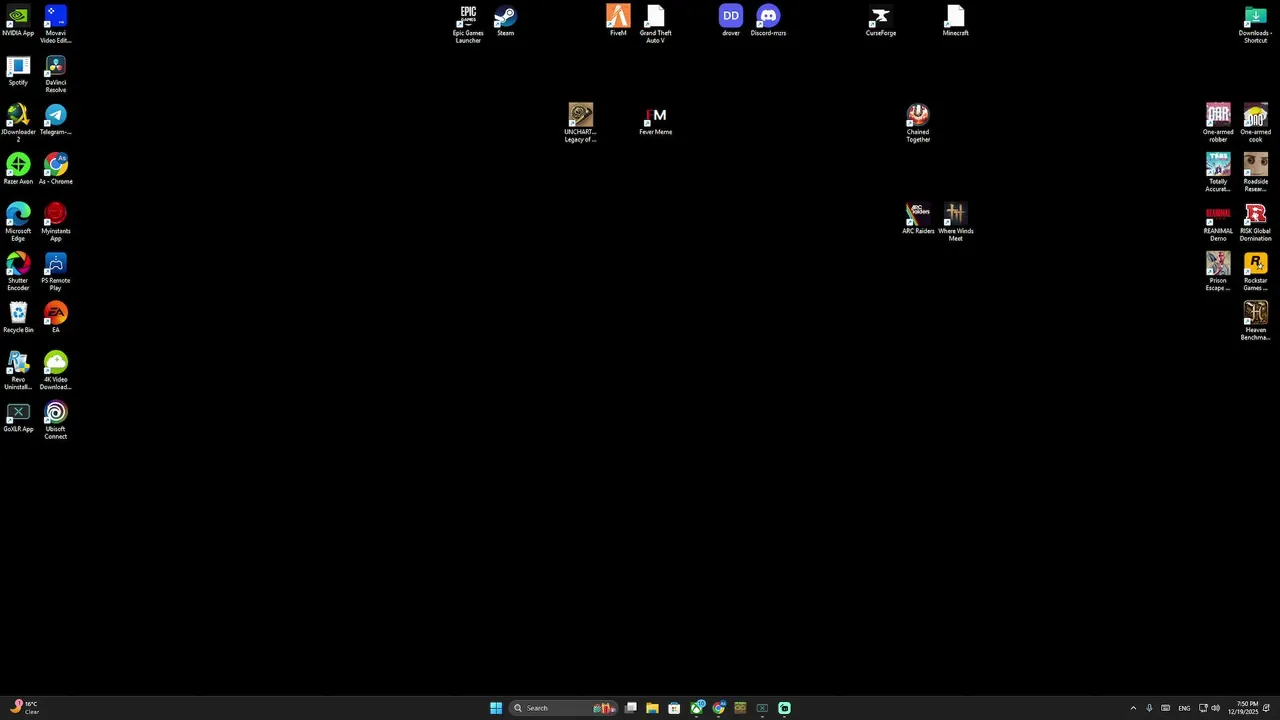Screen dimensions: 1280x720
Task: Open the network status tray icon
Action: [1203, 708]
